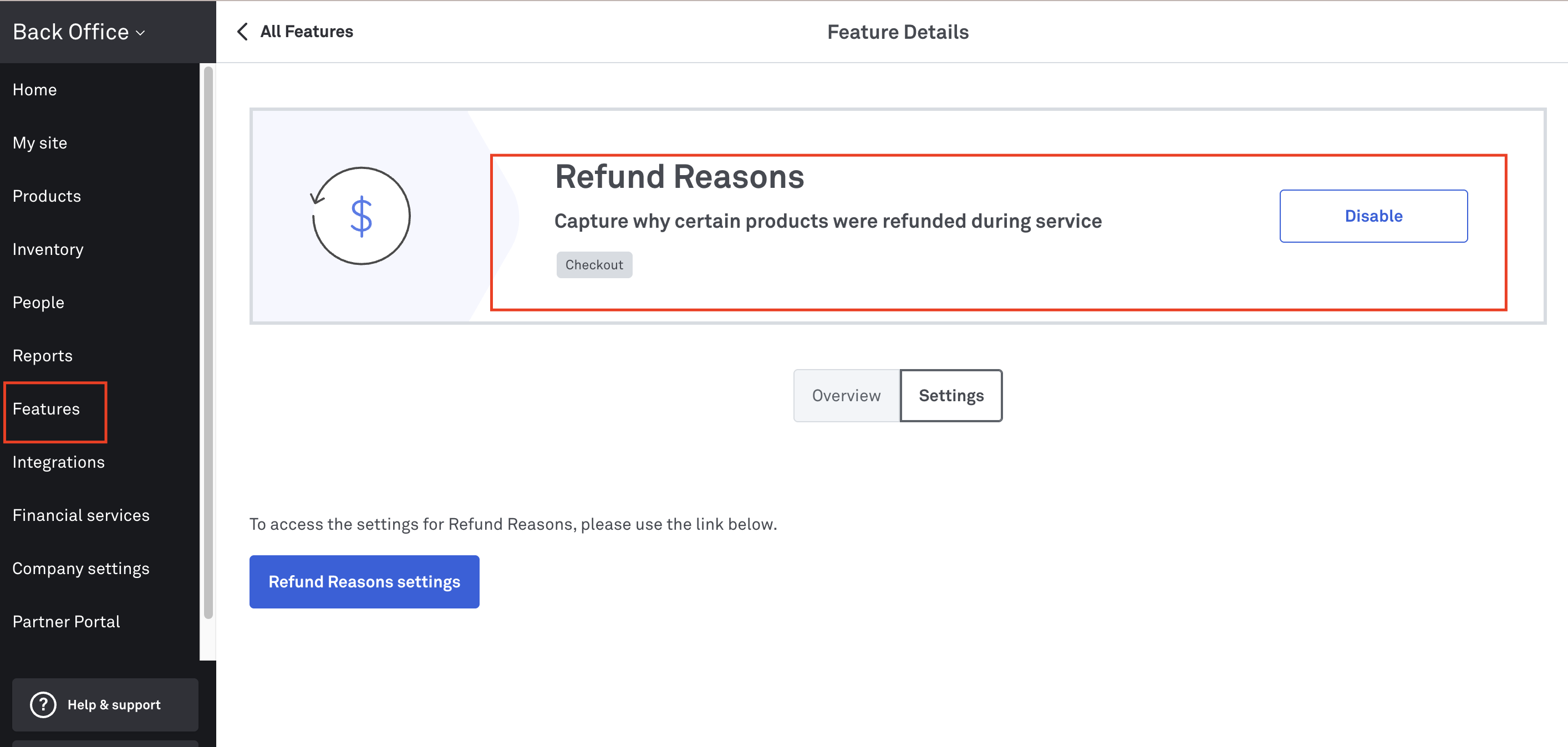The width and height of the screenshot is (1568, 747).
Task: Switch to the Overview tab
Action: point(846,396)
